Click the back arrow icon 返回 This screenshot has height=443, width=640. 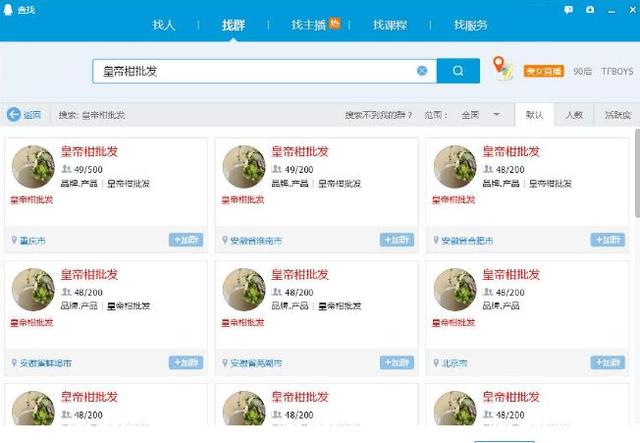pyautogui.click(x=13, y=114)
